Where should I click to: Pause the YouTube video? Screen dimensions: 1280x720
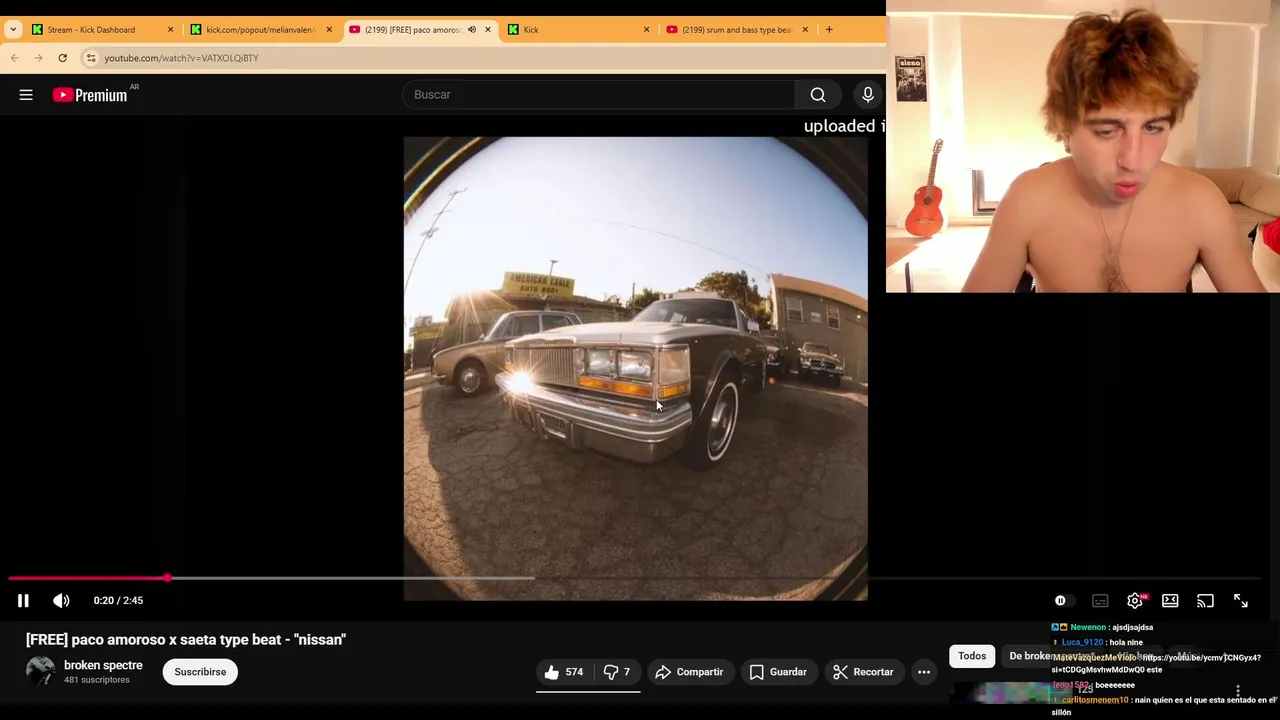(x=23, y=600)
